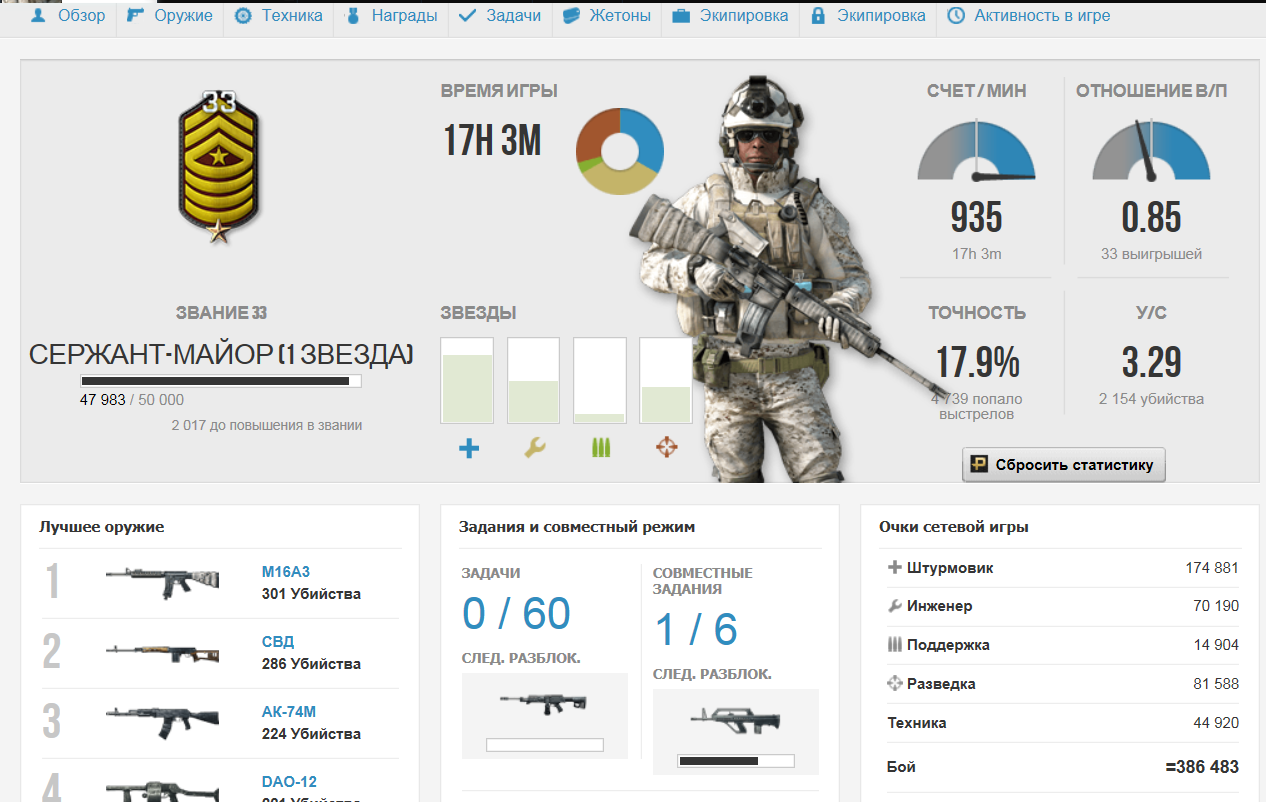Viewport: 1266px width, 802px height.
Task: Open the АК-74М weapon link
Action: tap(288, 712)
